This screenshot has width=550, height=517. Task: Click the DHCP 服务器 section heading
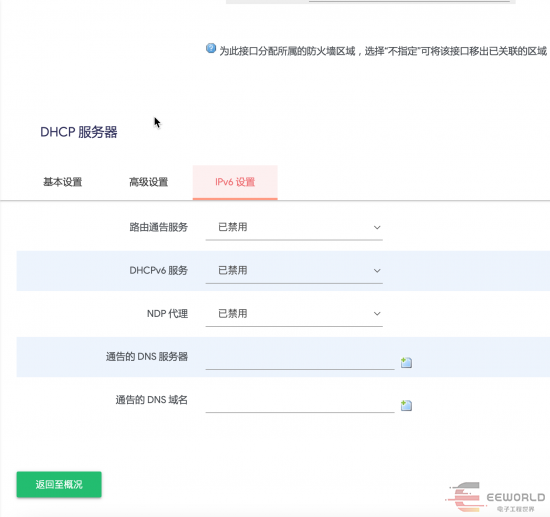click(x=79, y=132)
